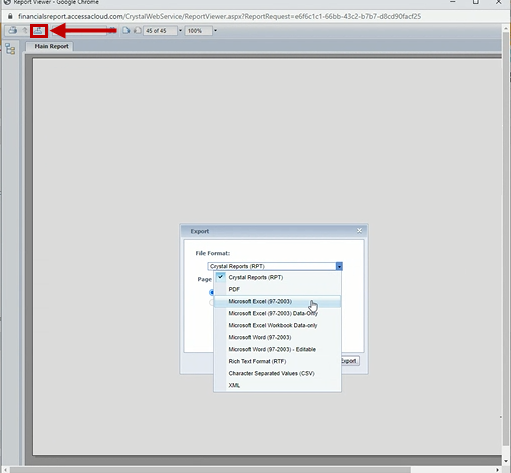511x473 pixels.
Task: Choose PDF export format
Action: [278, 289]
